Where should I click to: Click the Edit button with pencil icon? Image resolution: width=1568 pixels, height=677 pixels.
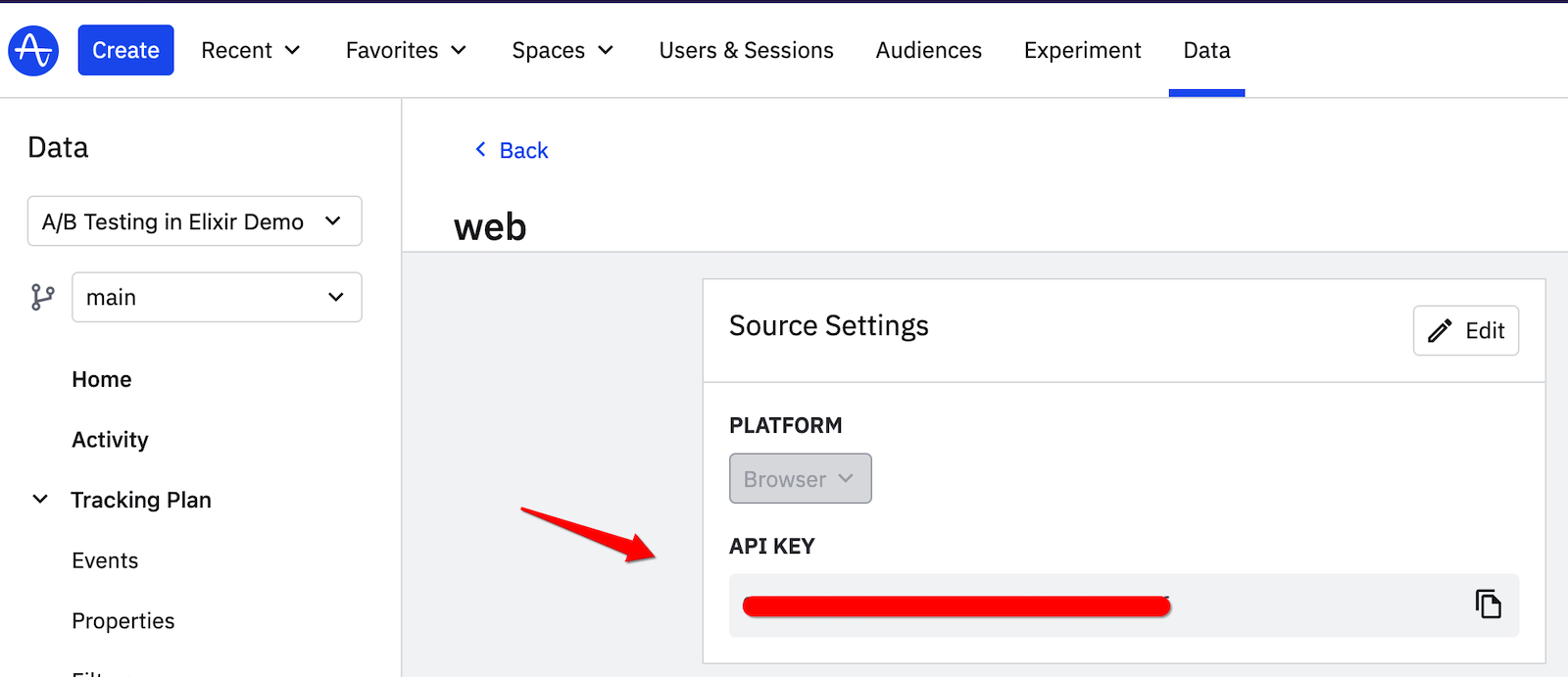point(1465,331)
